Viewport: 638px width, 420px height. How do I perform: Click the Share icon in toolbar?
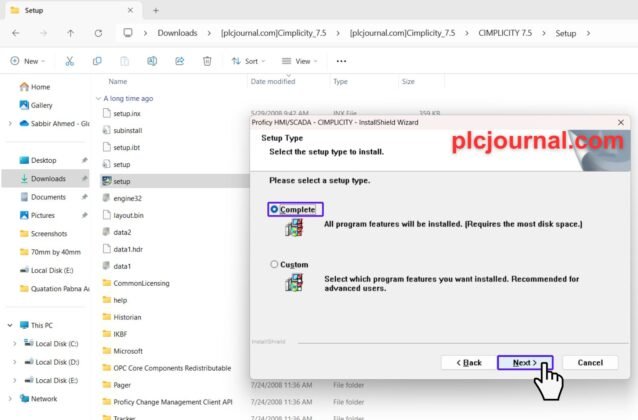click(x=180, y=61)
